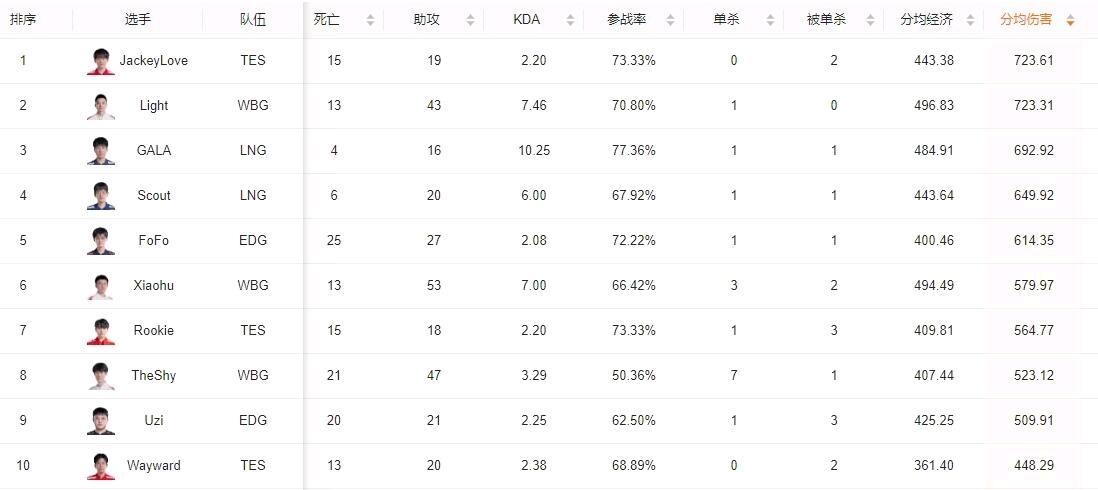This screenshot has width=1098, height=490.
Task: Sort by 死亡 column arrows
Action: coord(370,20)
